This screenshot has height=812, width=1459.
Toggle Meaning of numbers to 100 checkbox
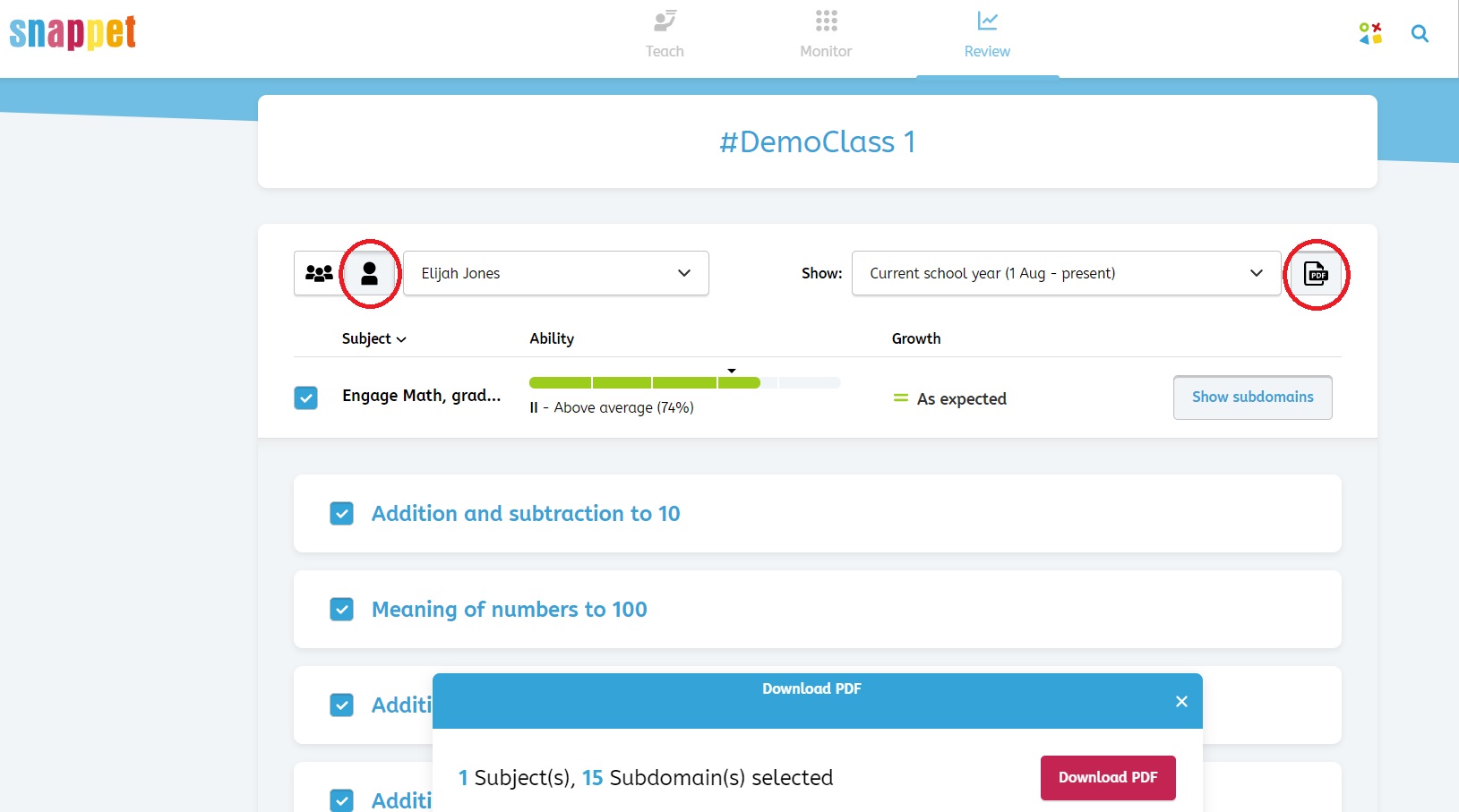341,609
